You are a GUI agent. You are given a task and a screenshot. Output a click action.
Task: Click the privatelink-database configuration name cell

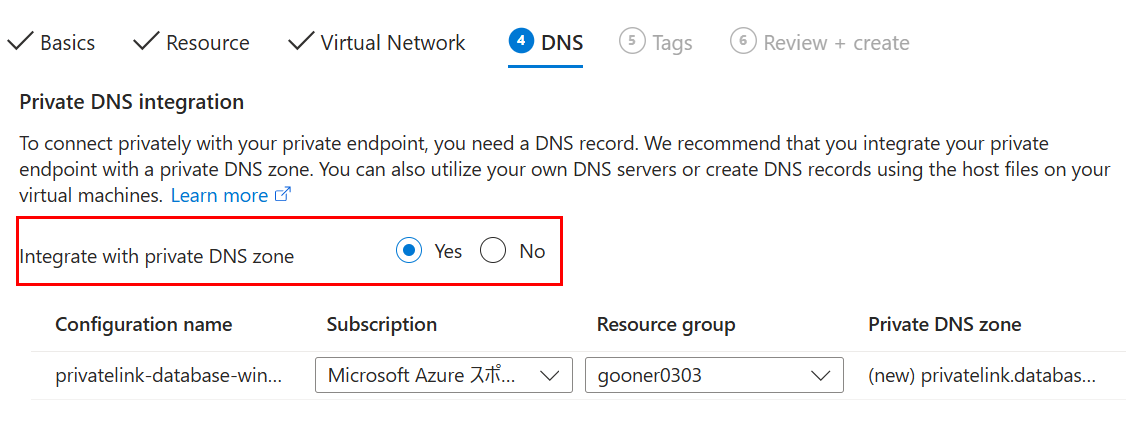[x=168, y=376]
